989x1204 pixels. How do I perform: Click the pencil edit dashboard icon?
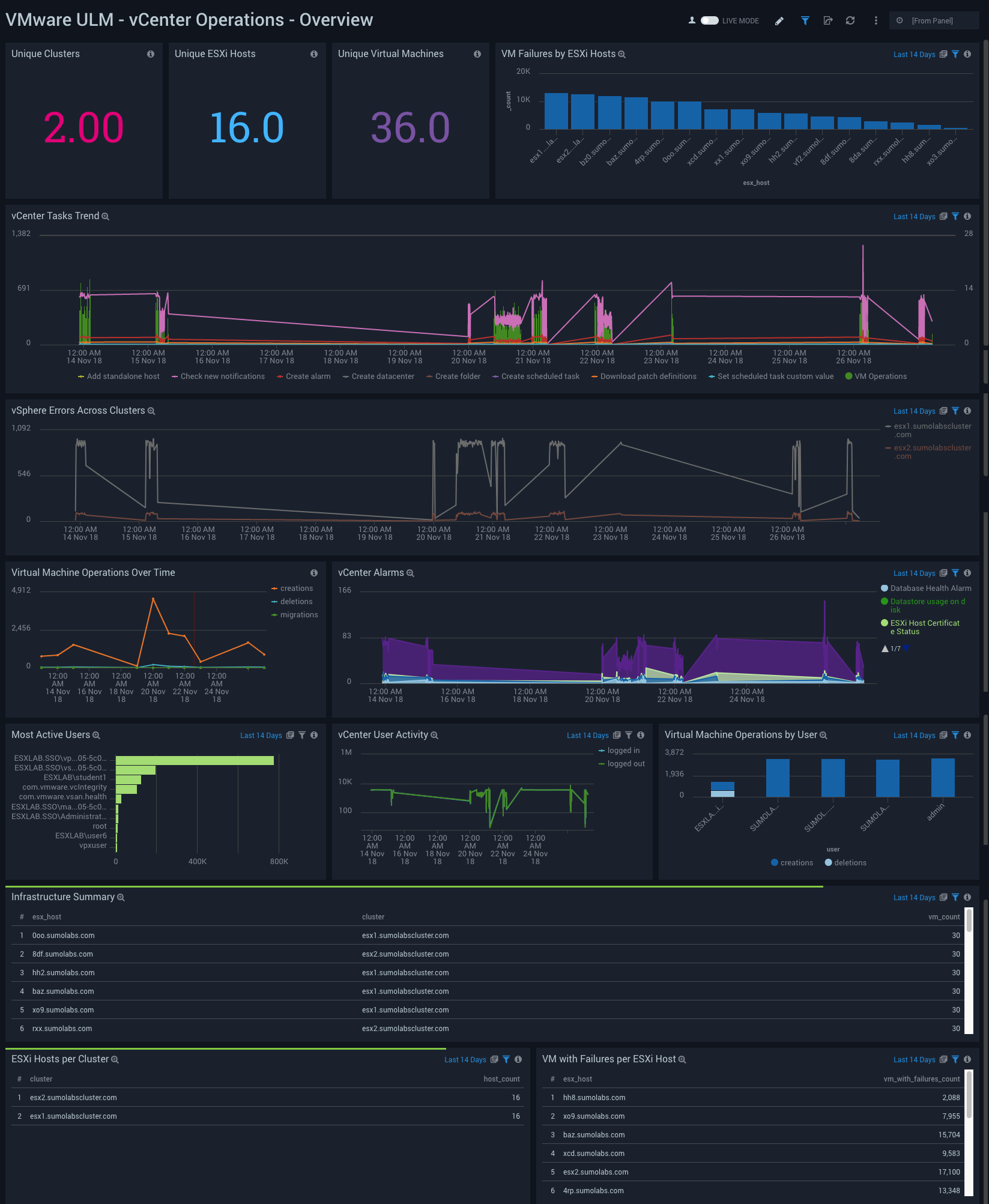point(779,21)
